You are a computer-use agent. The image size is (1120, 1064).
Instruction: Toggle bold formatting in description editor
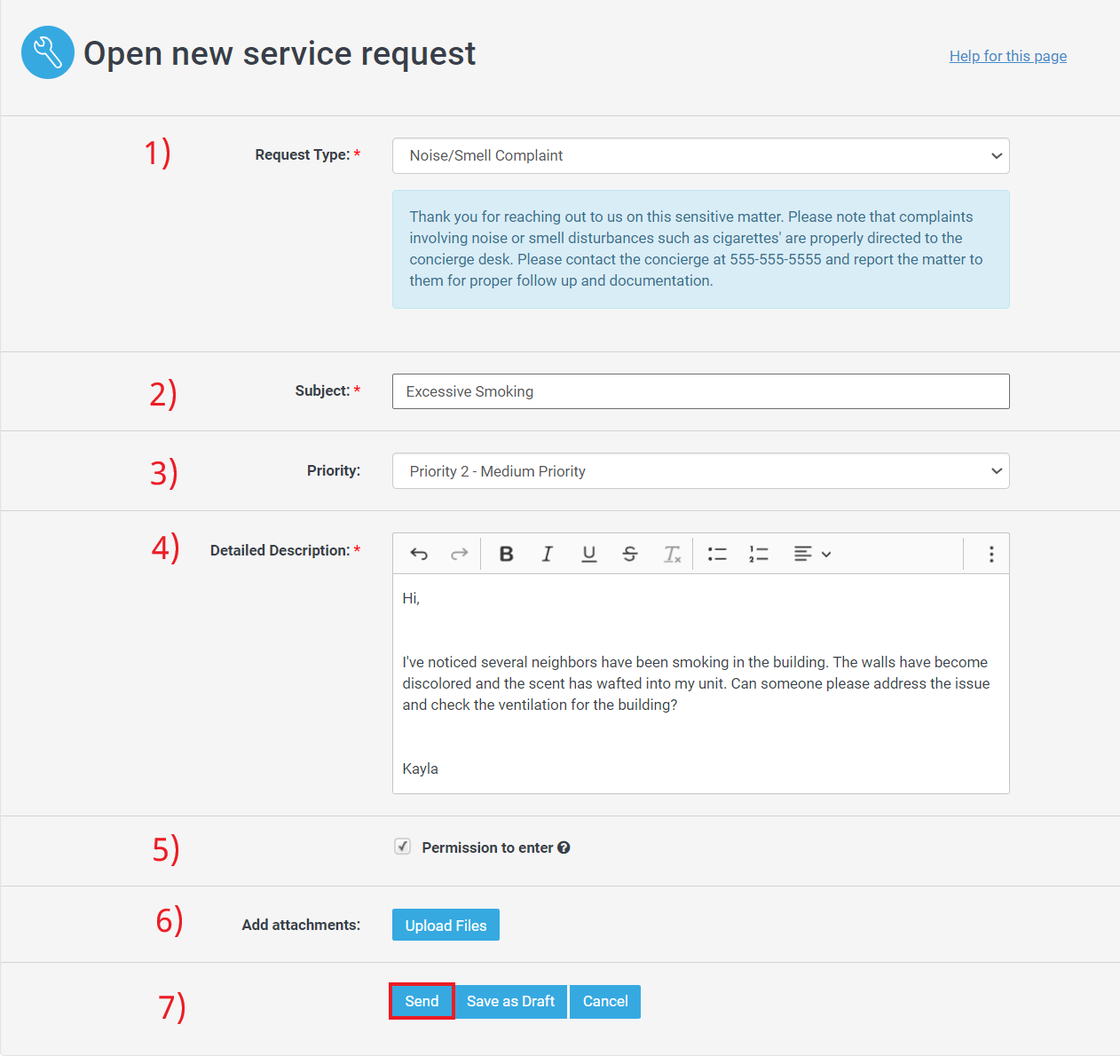coord(506,554)
